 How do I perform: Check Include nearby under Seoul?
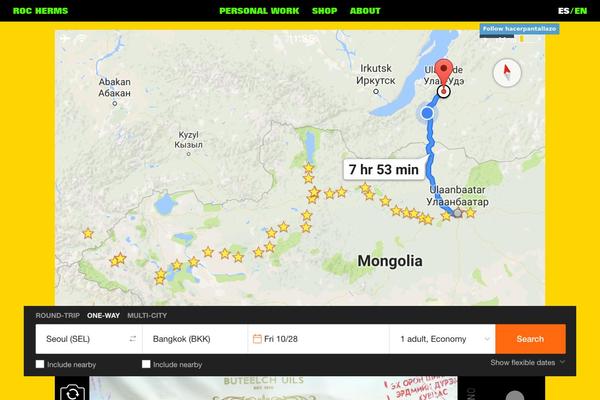tap(40, 364)
